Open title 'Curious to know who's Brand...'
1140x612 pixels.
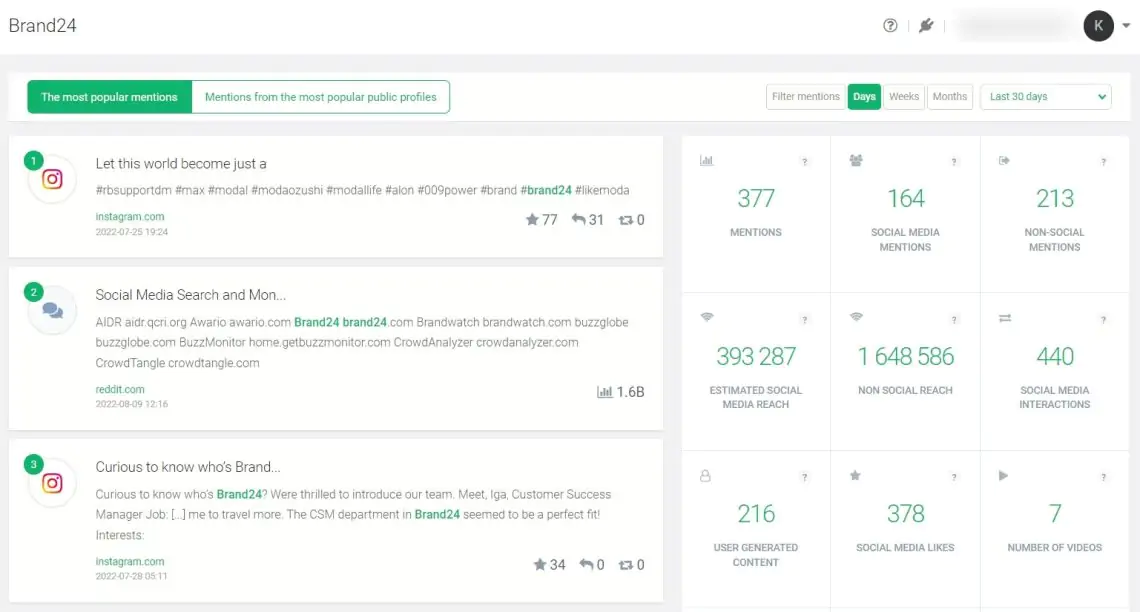tap(188, 467)
